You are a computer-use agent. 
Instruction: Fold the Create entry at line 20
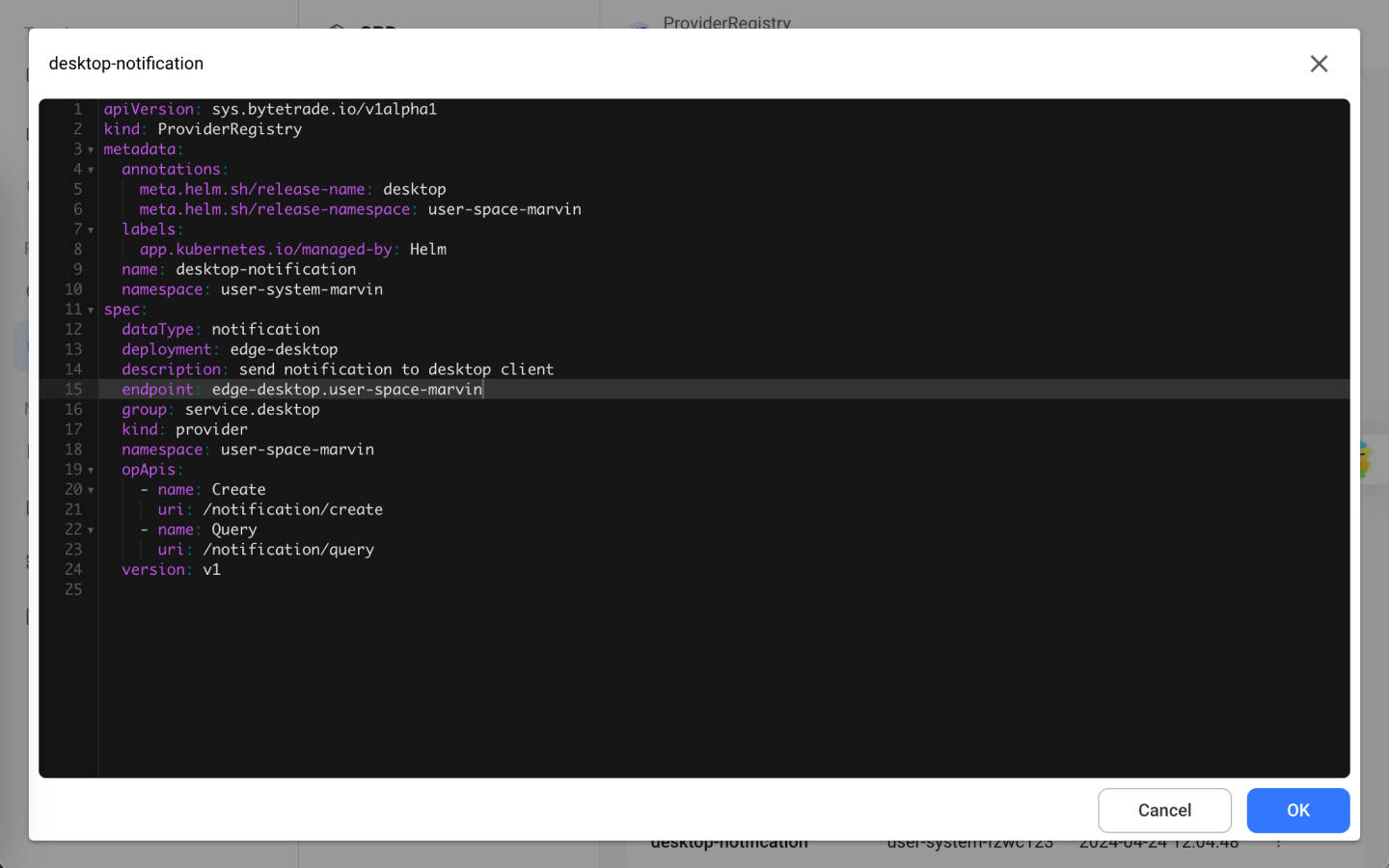91,491
